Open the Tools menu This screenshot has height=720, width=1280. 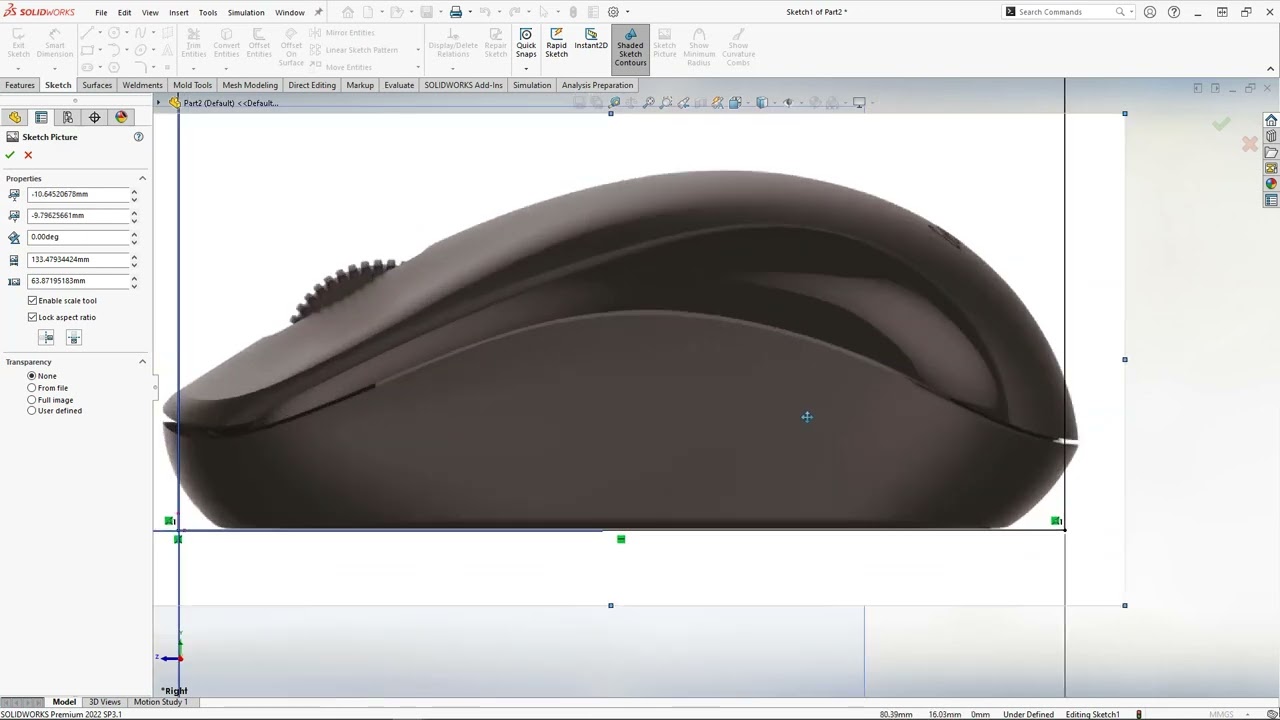tap(208, 13)
